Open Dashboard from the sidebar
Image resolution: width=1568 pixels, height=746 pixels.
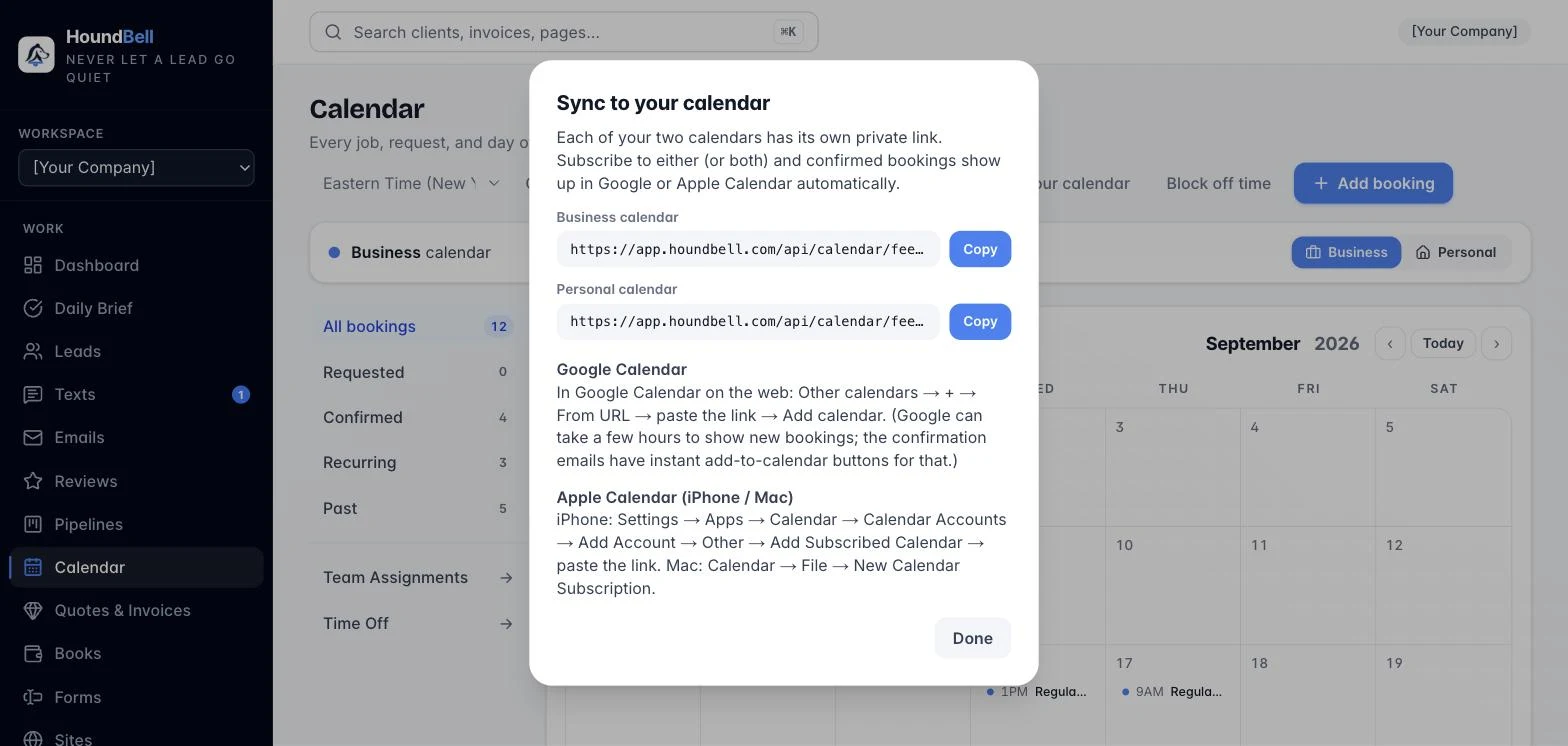coord(136,265)
